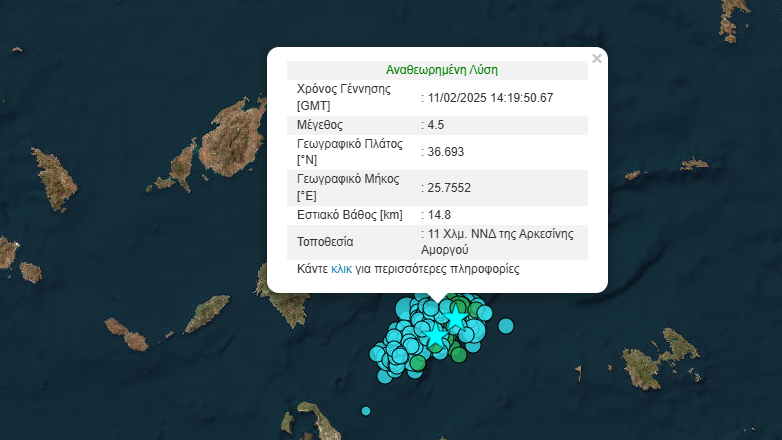Viewport: 782px width, 440px height.
Task: Select the green circle below the lower star
Action: click(x=457, y=354)
